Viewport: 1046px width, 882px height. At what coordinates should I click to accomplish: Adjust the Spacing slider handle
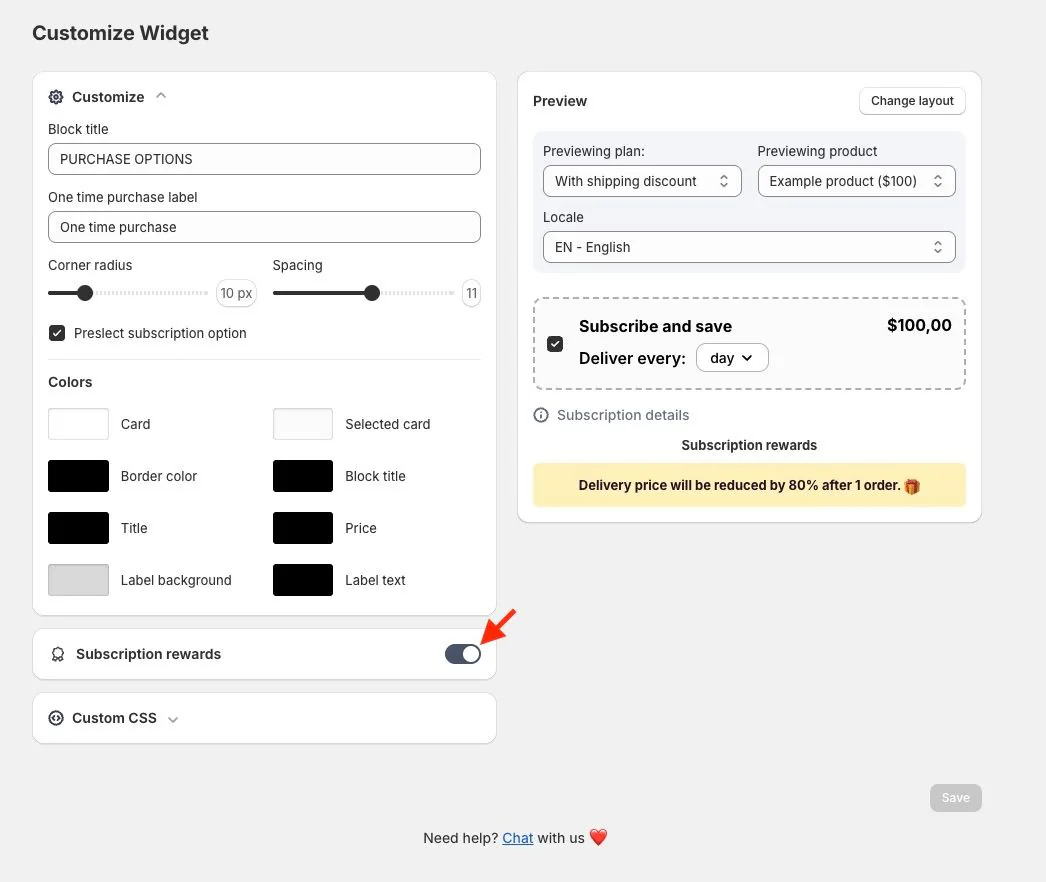pyautogui.click(x=372, y=293)
